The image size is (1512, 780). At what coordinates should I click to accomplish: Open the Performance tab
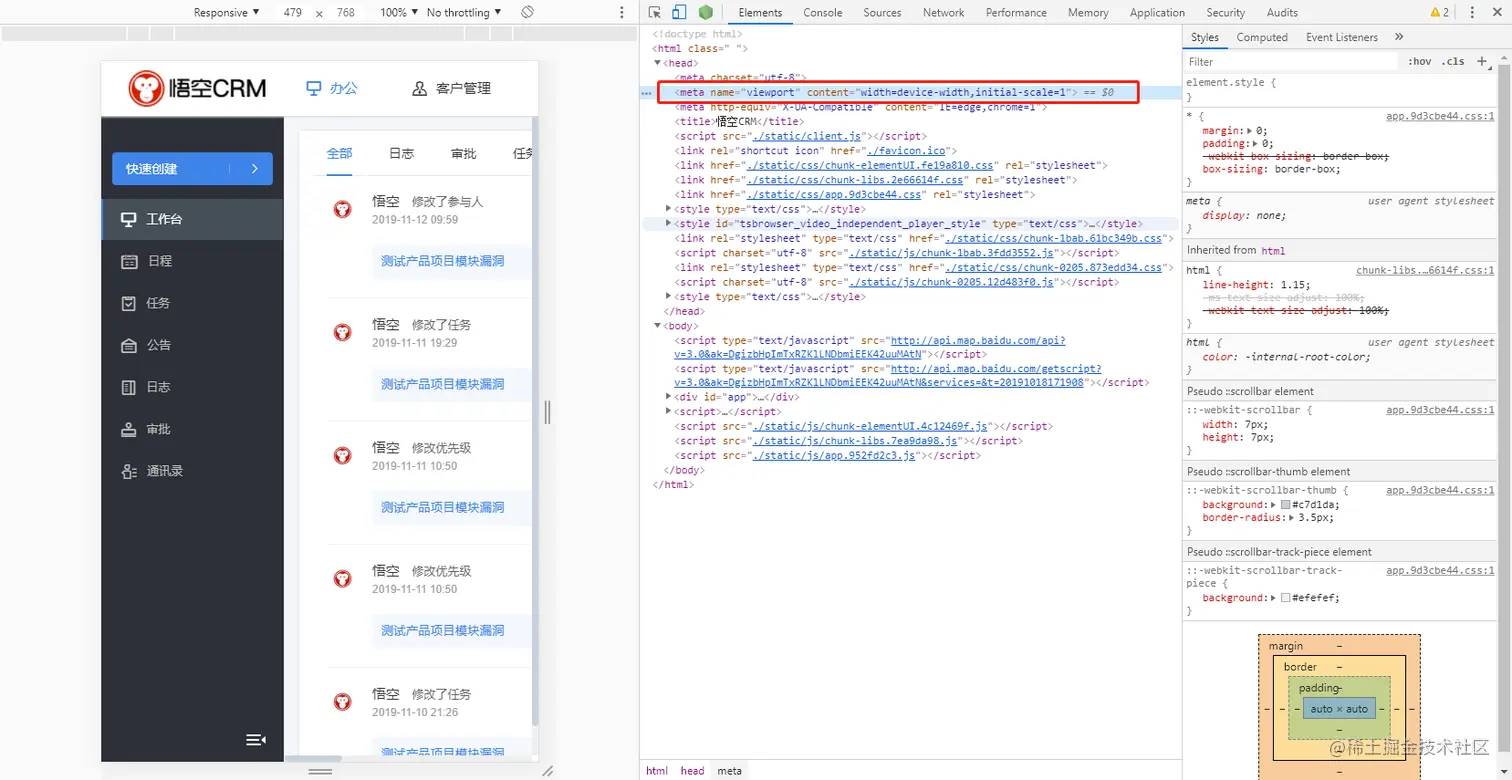tap(1016, 12)
